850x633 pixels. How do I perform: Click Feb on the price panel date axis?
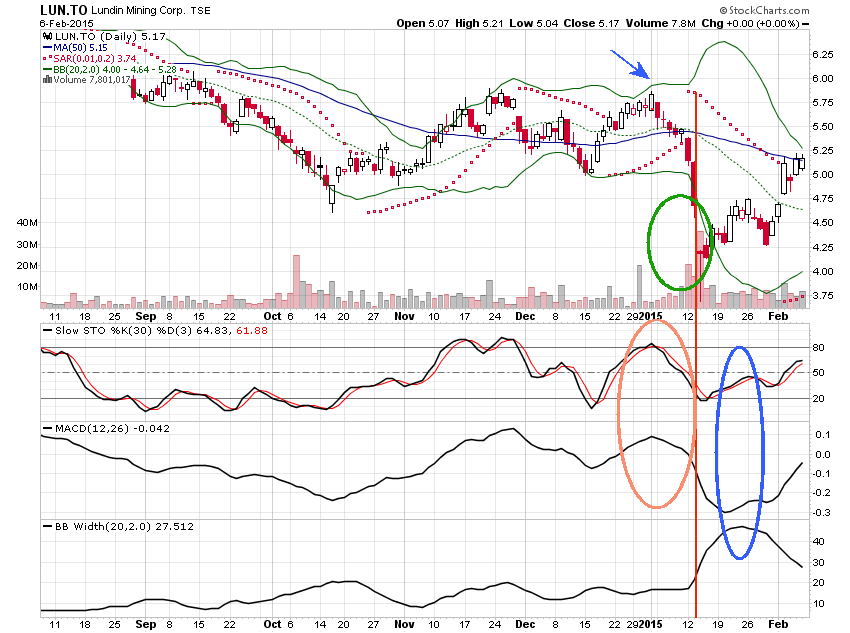[x=778, y=316]
